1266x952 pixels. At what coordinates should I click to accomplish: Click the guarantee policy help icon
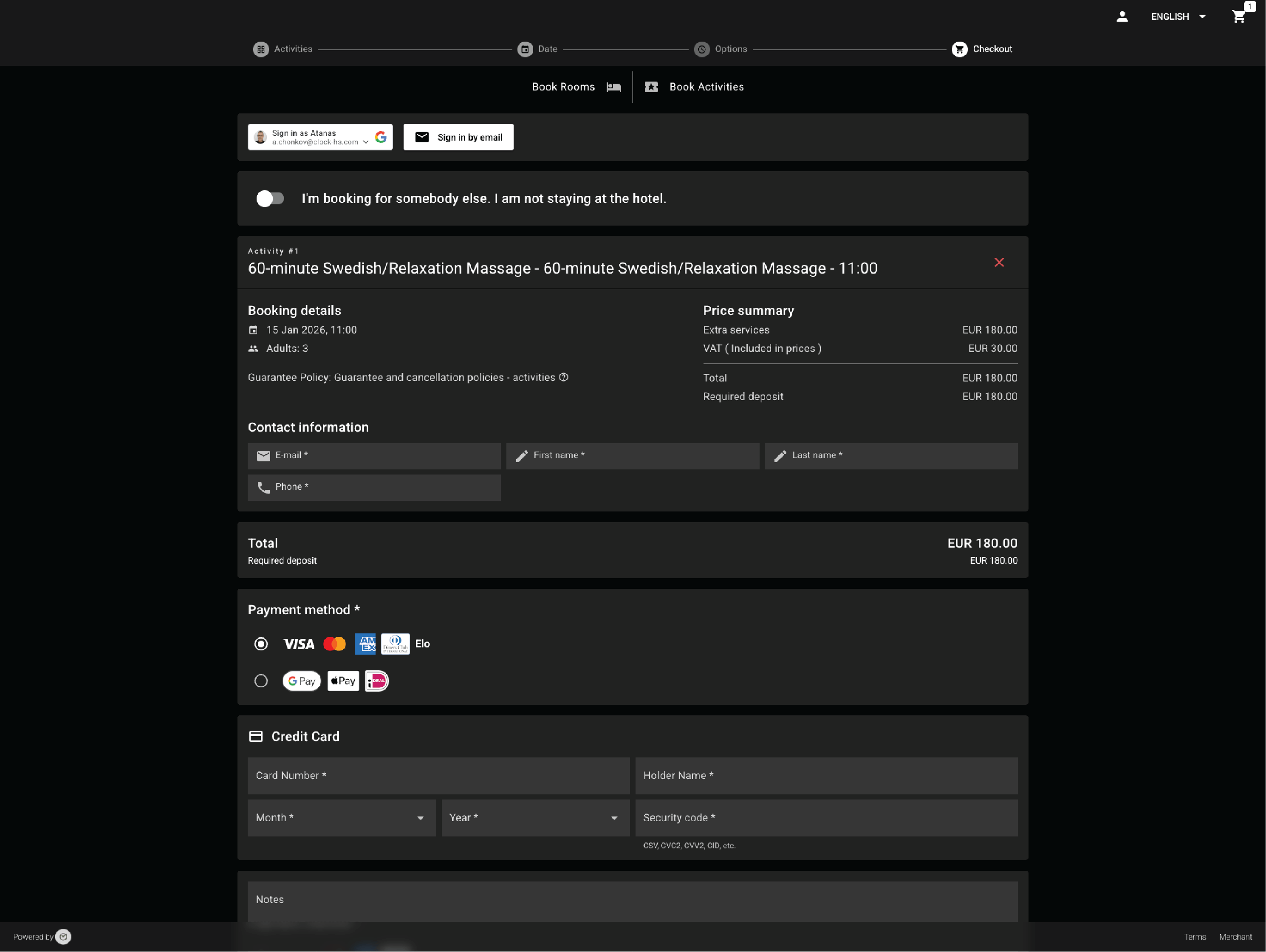564,377
